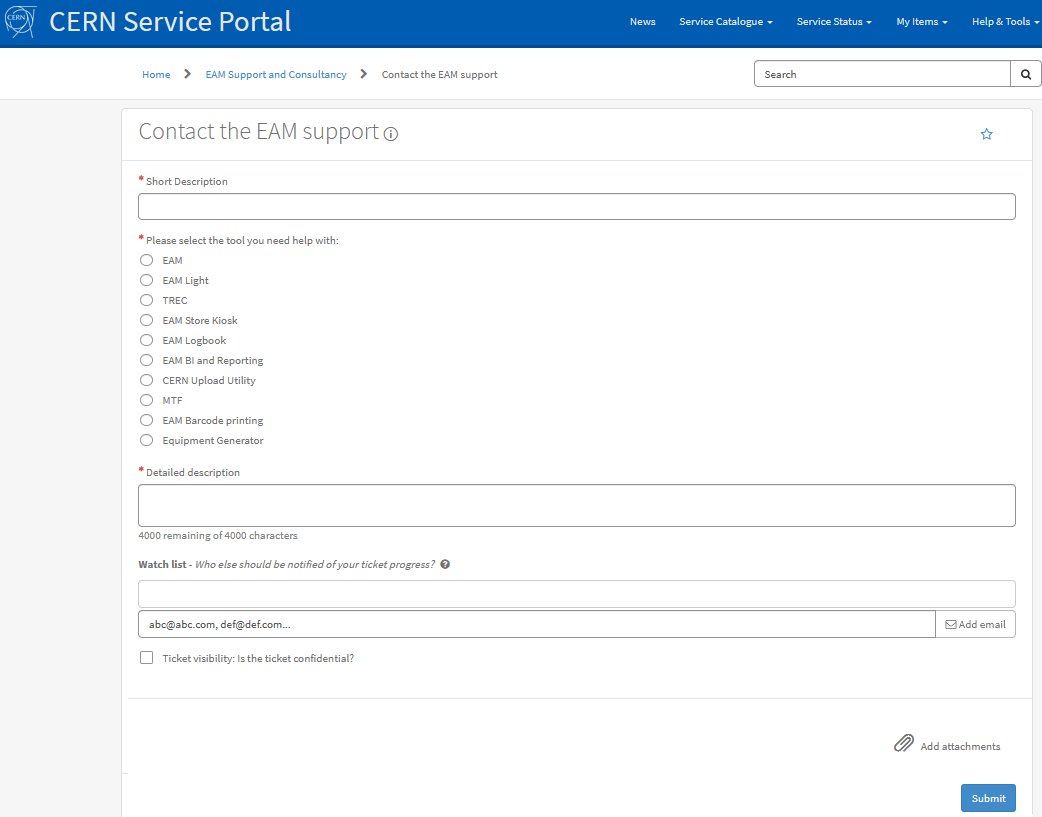Click inside the Short Description field

coord(577,206)
